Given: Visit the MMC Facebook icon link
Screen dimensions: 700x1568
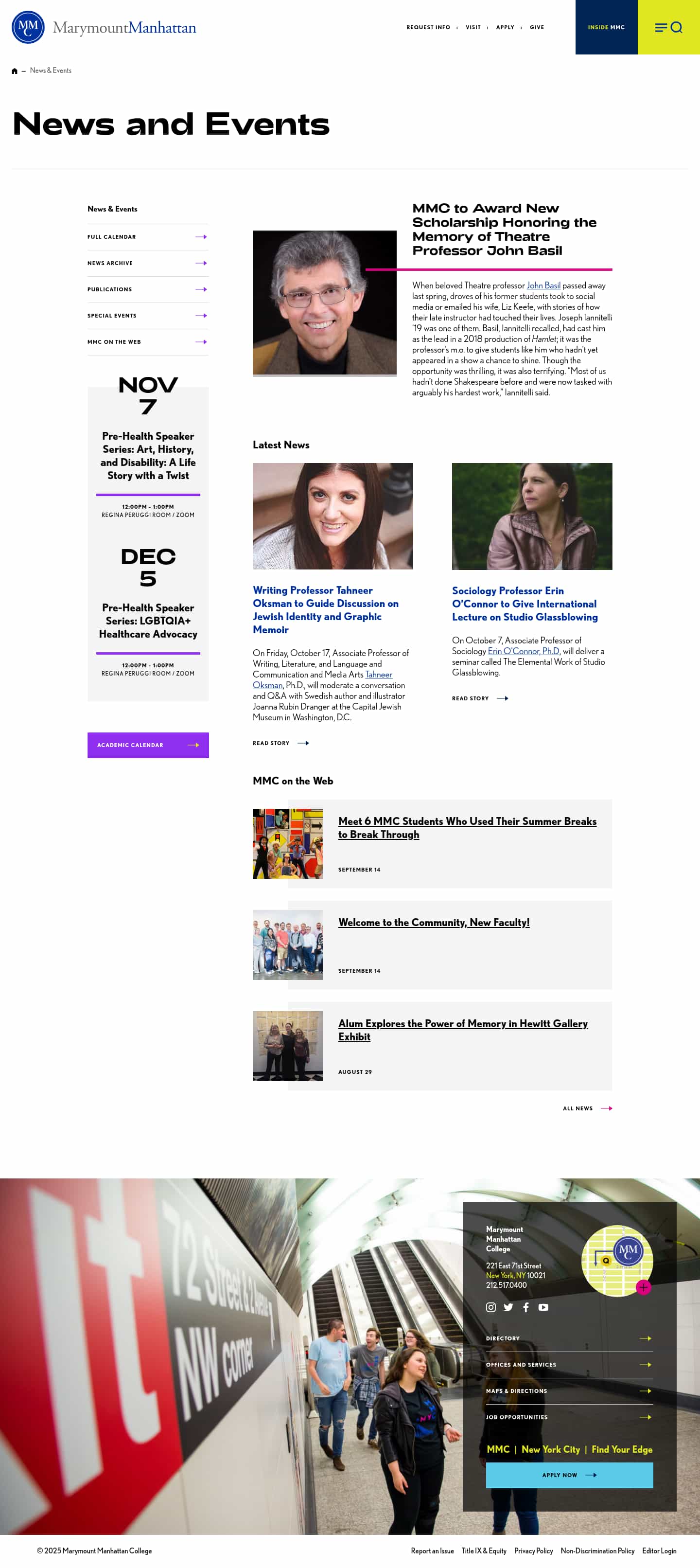Looking at the screenshot, I should [526, 1307].
